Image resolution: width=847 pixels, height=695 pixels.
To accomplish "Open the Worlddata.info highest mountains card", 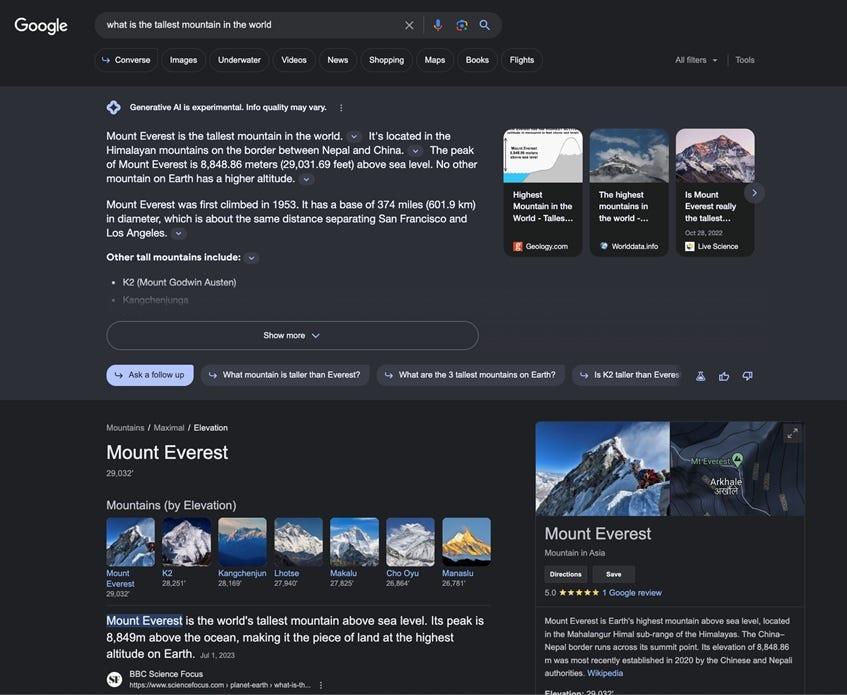I will point(629,192).
